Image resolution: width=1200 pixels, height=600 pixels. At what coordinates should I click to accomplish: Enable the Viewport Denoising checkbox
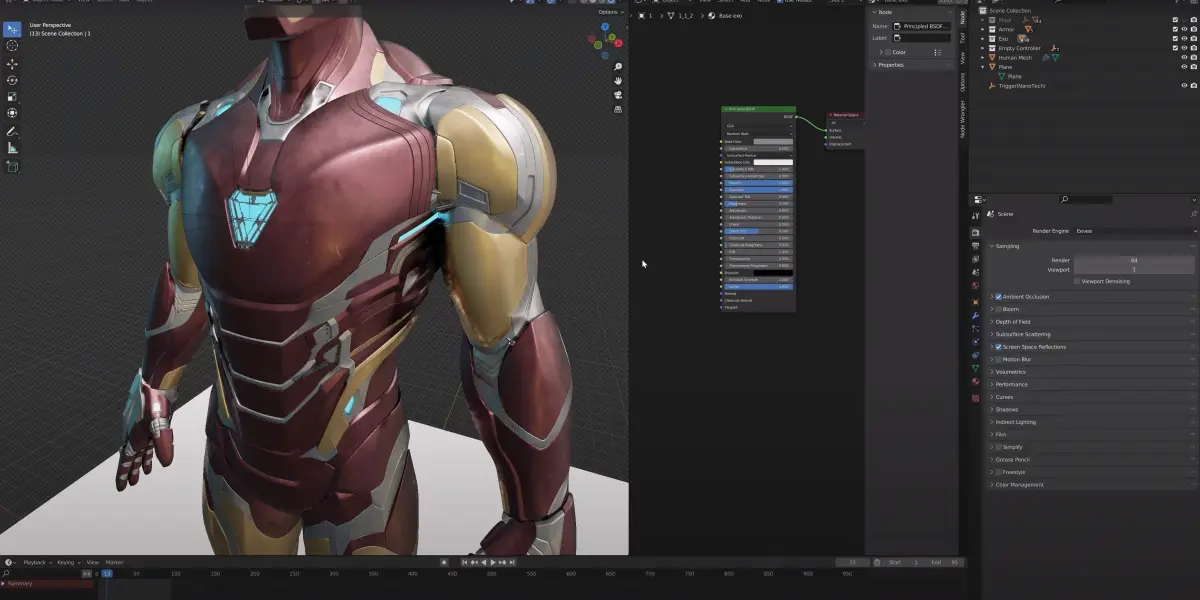click(1077, 281)
